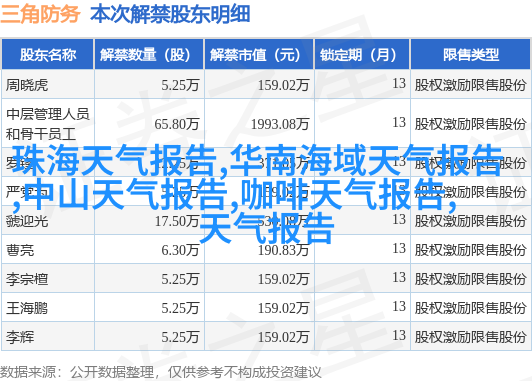
Task: Click the 65.80万 quantity cell
Action: coord(177,124)
